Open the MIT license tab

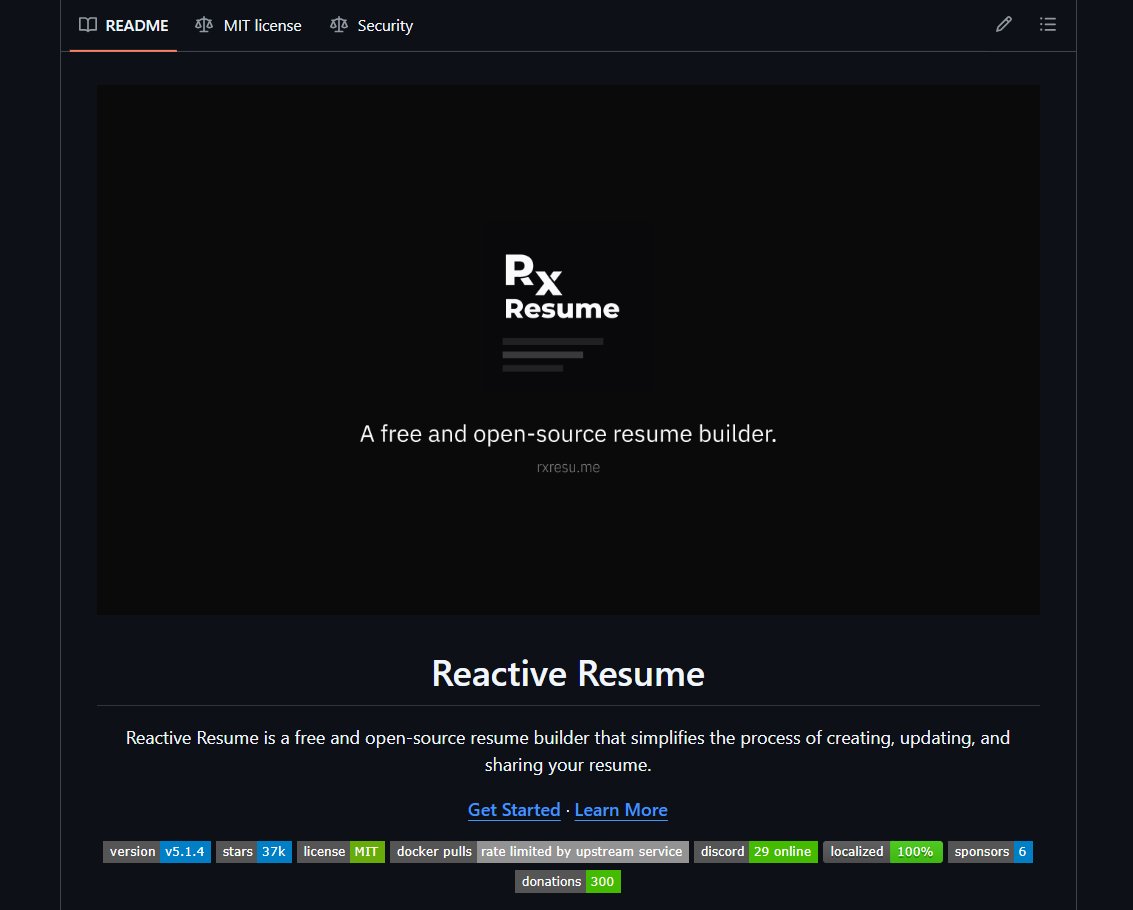tap(248, 25)
